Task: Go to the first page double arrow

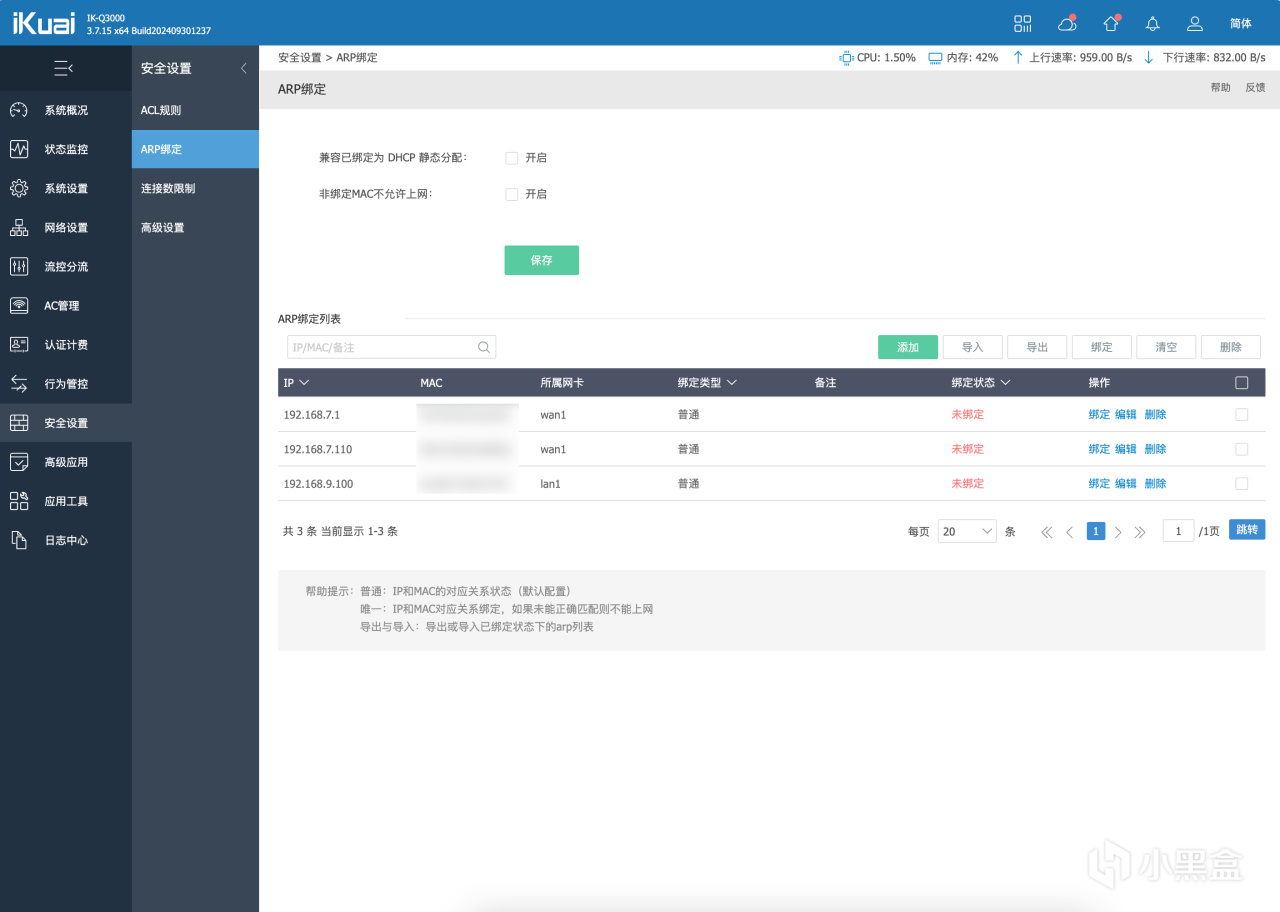Action: [1047, 532]
